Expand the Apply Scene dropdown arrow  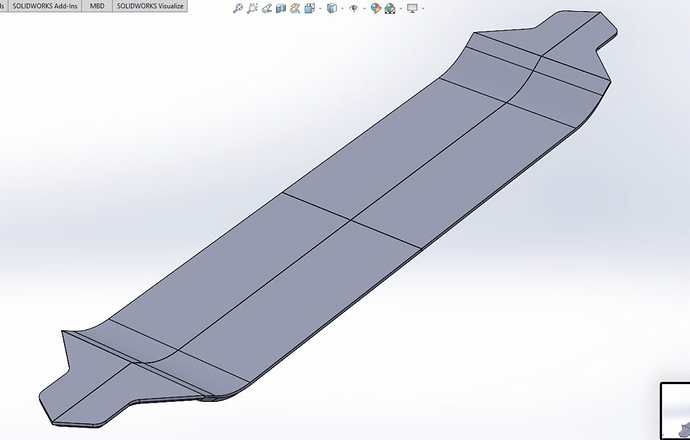tap(399, 8)
